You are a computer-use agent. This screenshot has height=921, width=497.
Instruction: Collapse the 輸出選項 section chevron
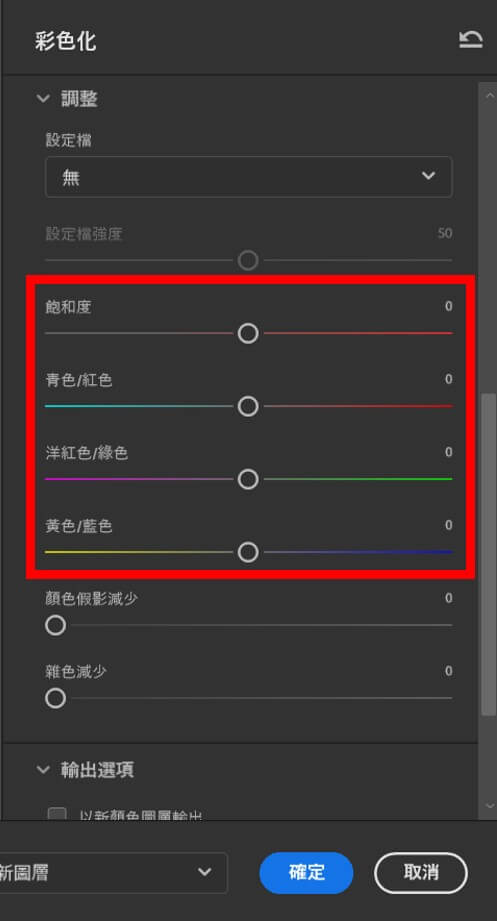(x=43, y=769)
